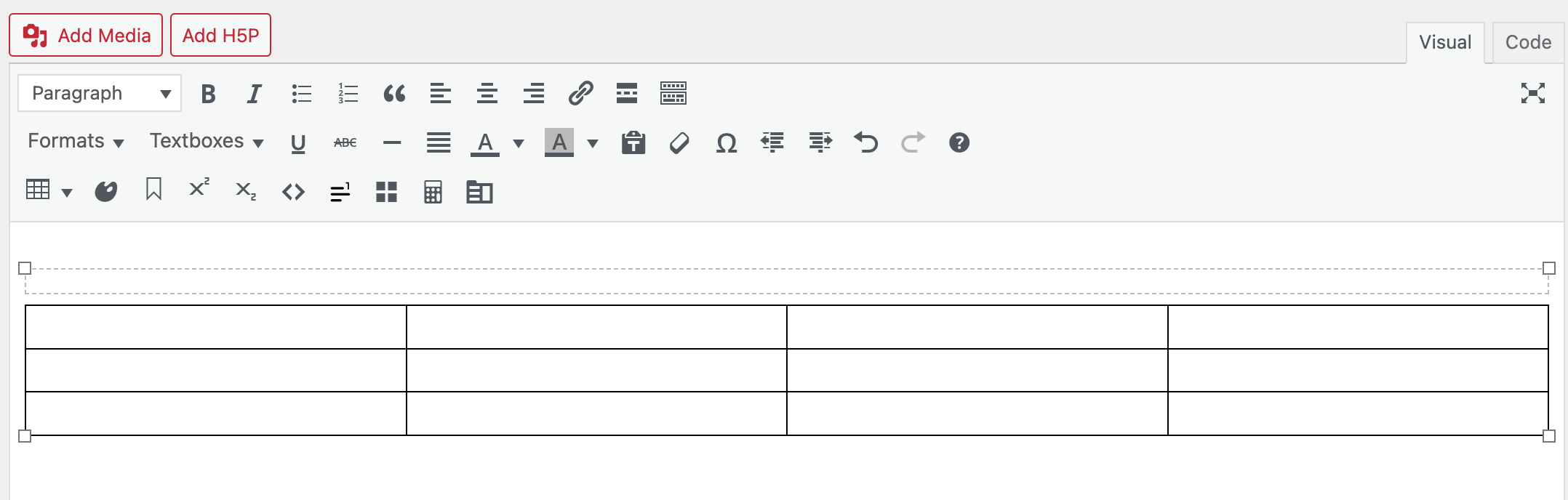Expand the Textboxes dropdown menu
The height and width of the screenshot is (500, 1568).
[207, 142]
